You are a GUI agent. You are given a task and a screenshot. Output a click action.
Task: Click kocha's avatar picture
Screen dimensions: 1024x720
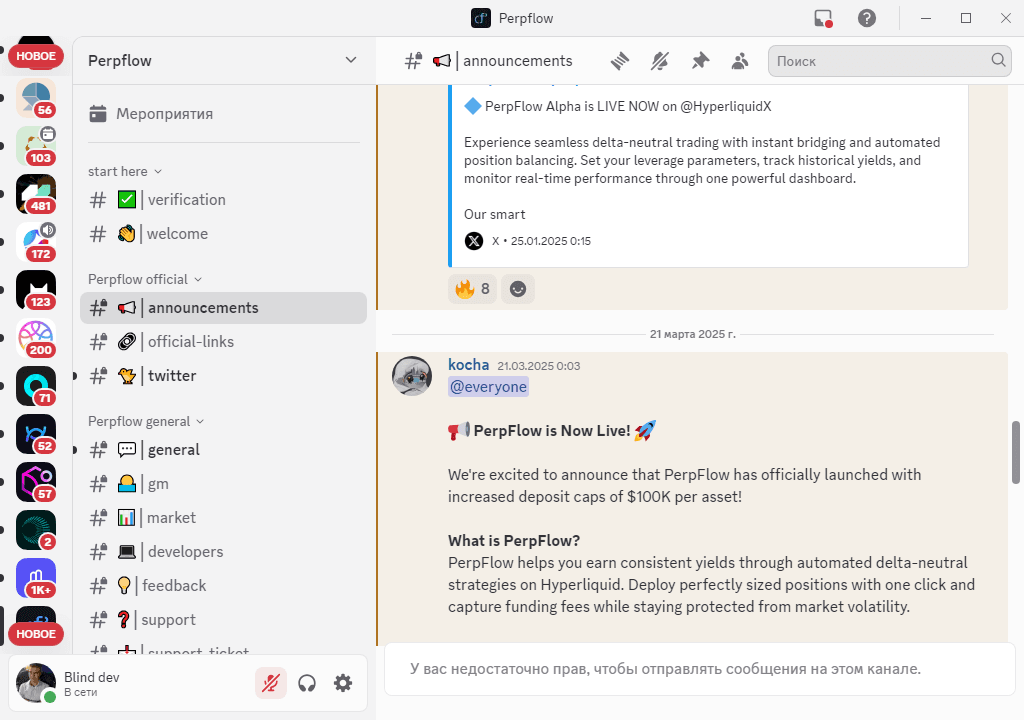click(x=411, y=376)
